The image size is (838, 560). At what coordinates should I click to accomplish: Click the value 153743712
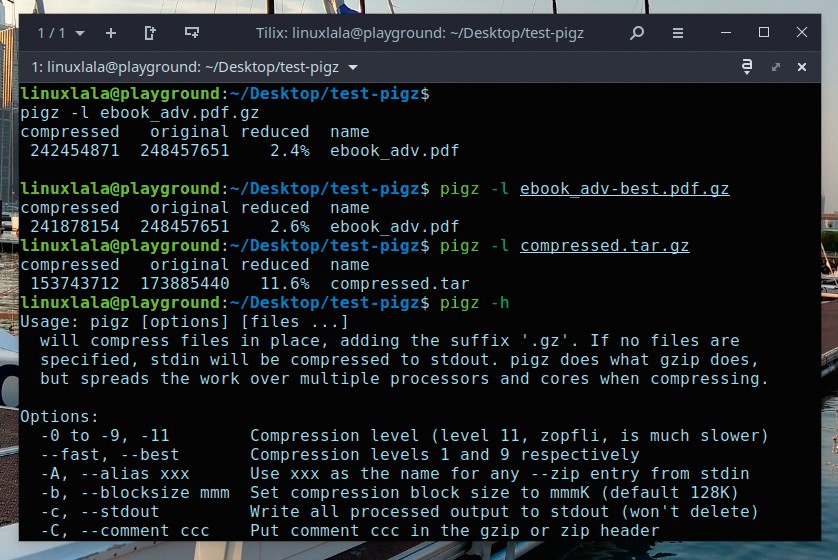[75, 284]
